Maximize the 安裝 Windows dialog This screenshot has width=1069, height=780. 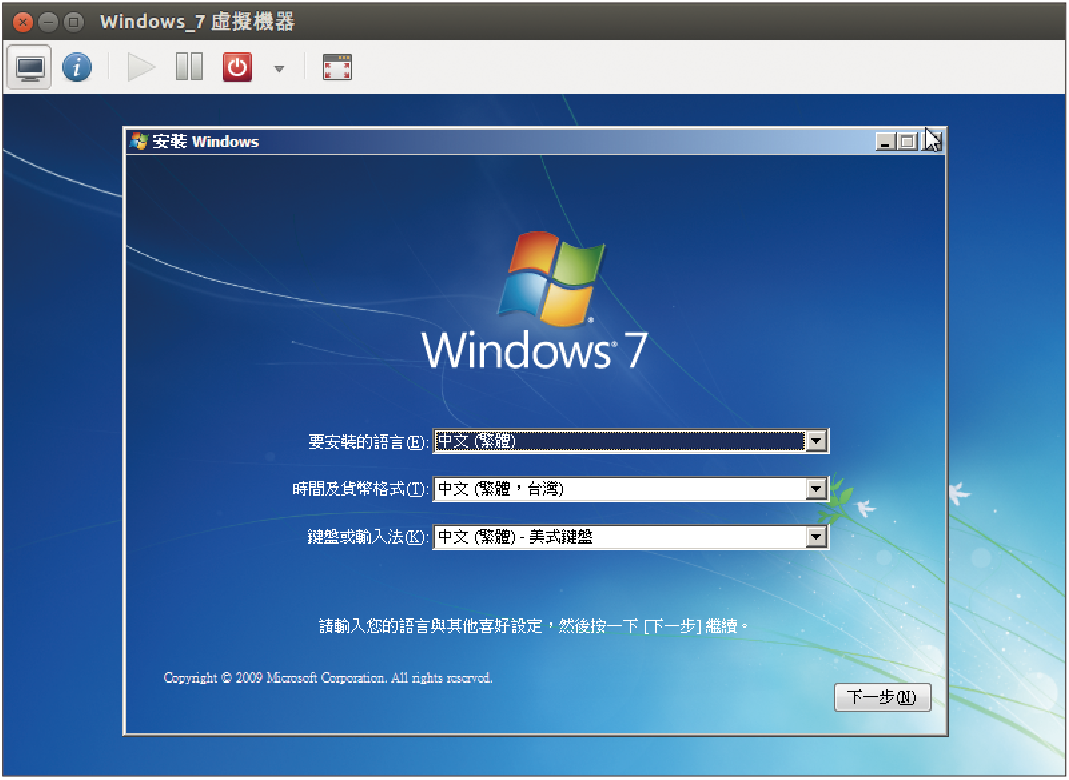pos(907,142)
